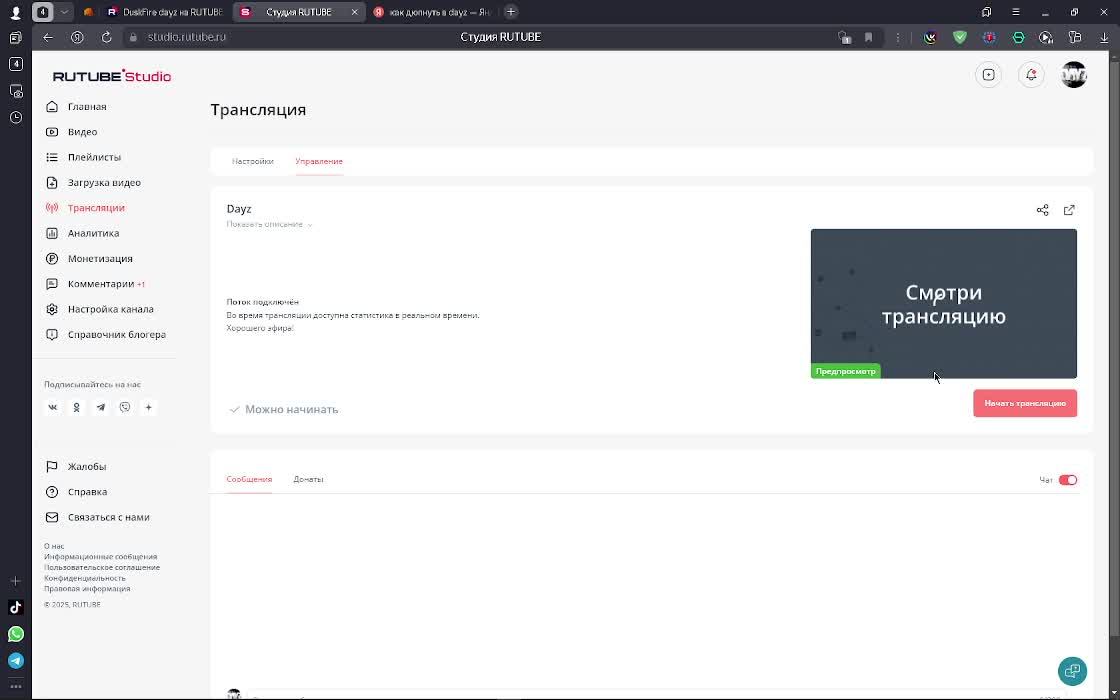The width and height of the screenshot is (1120, 700).
Task: Go back in browser
Action: [x=48, y=37]
